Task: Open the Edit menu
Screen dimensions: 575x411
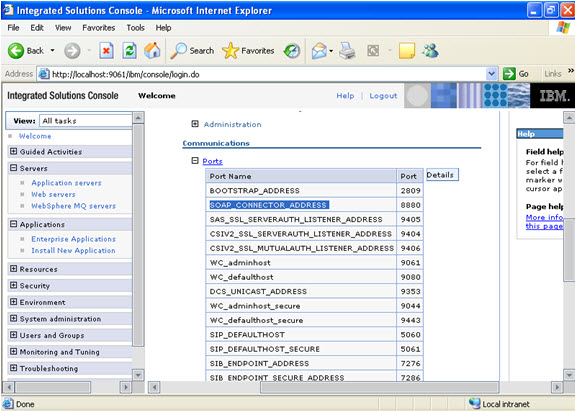Action: (x=37, y=28)
